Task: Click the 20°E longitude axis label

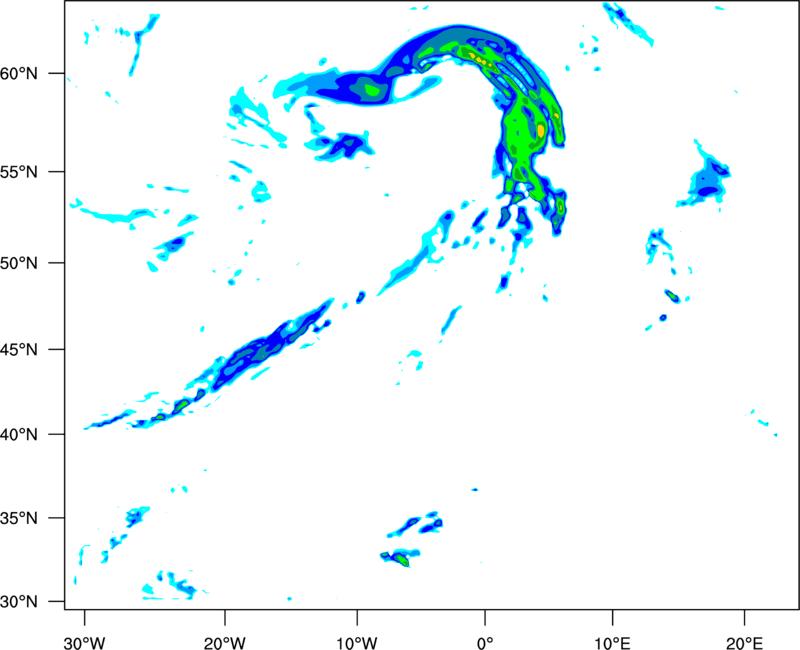Action: [x=744, y=643]
